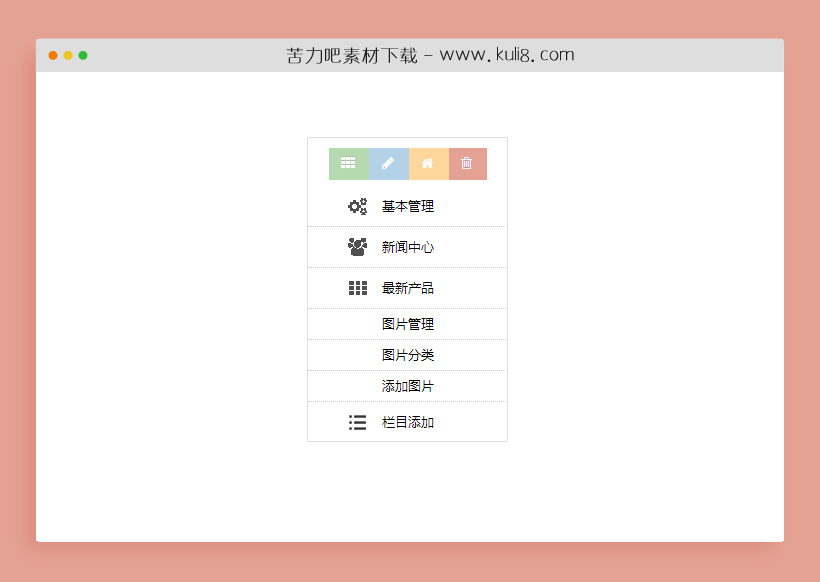Click the orange traffic-light dot in titlebar

(51, 57)
